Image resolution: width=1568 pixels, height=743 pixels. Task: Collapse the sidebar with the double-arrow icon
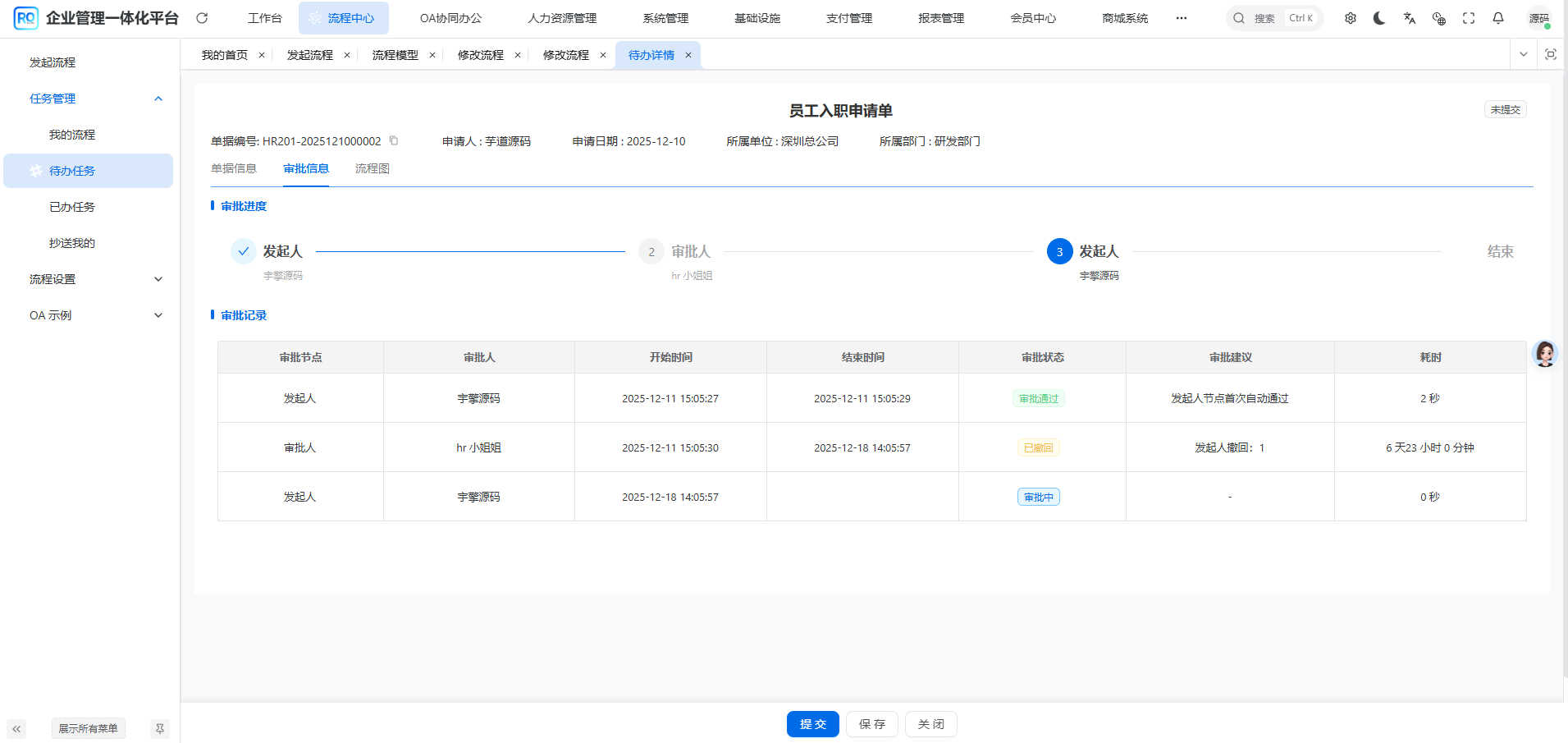16,728
